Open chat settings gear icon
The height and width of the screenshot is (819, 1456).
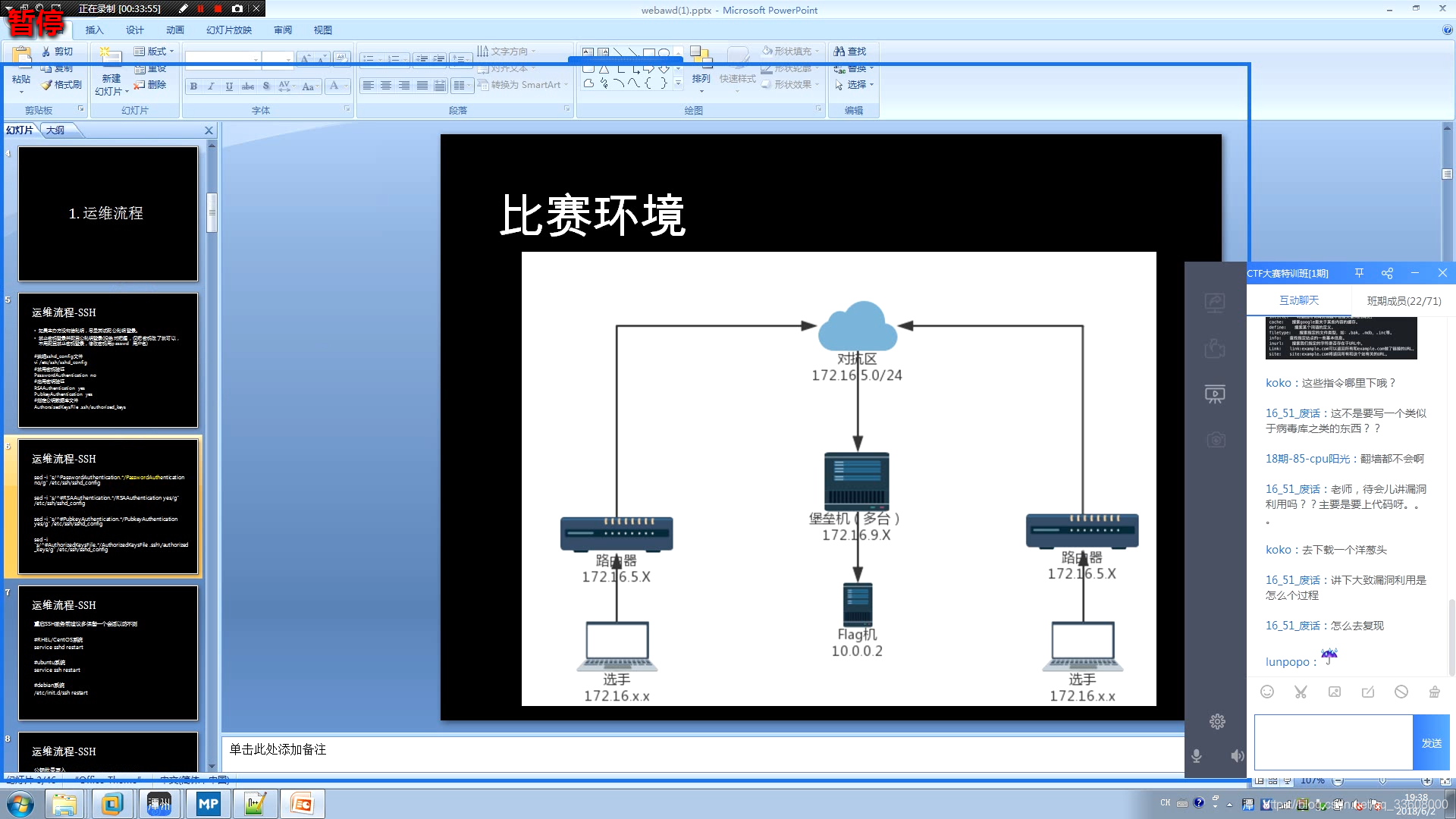pyautogui.click(x=1217, y=721)
